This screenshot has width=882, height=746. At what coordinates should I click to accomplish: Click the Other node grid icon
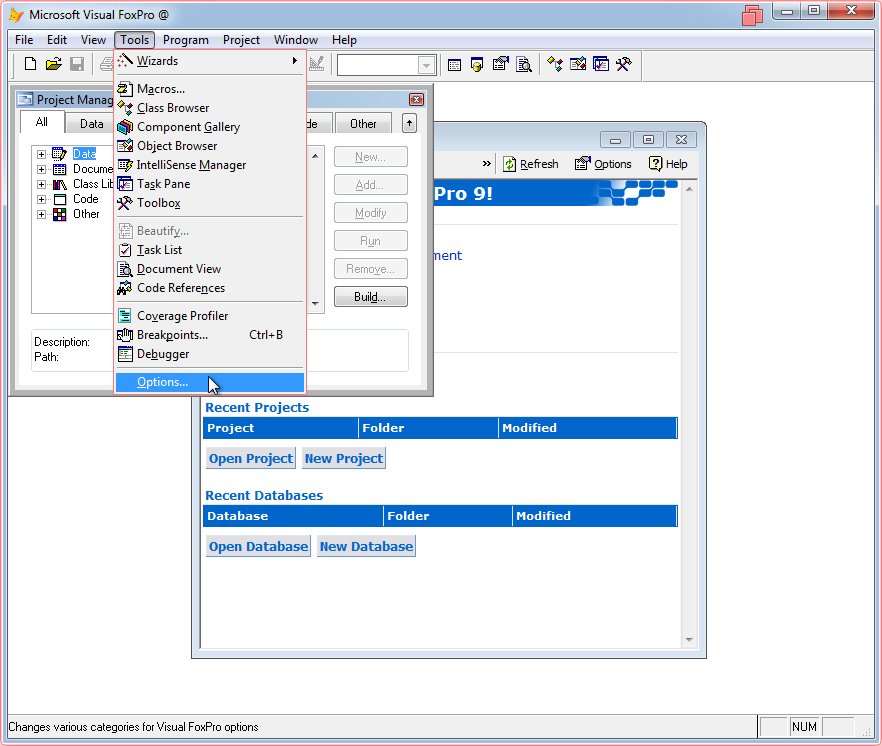59,214
